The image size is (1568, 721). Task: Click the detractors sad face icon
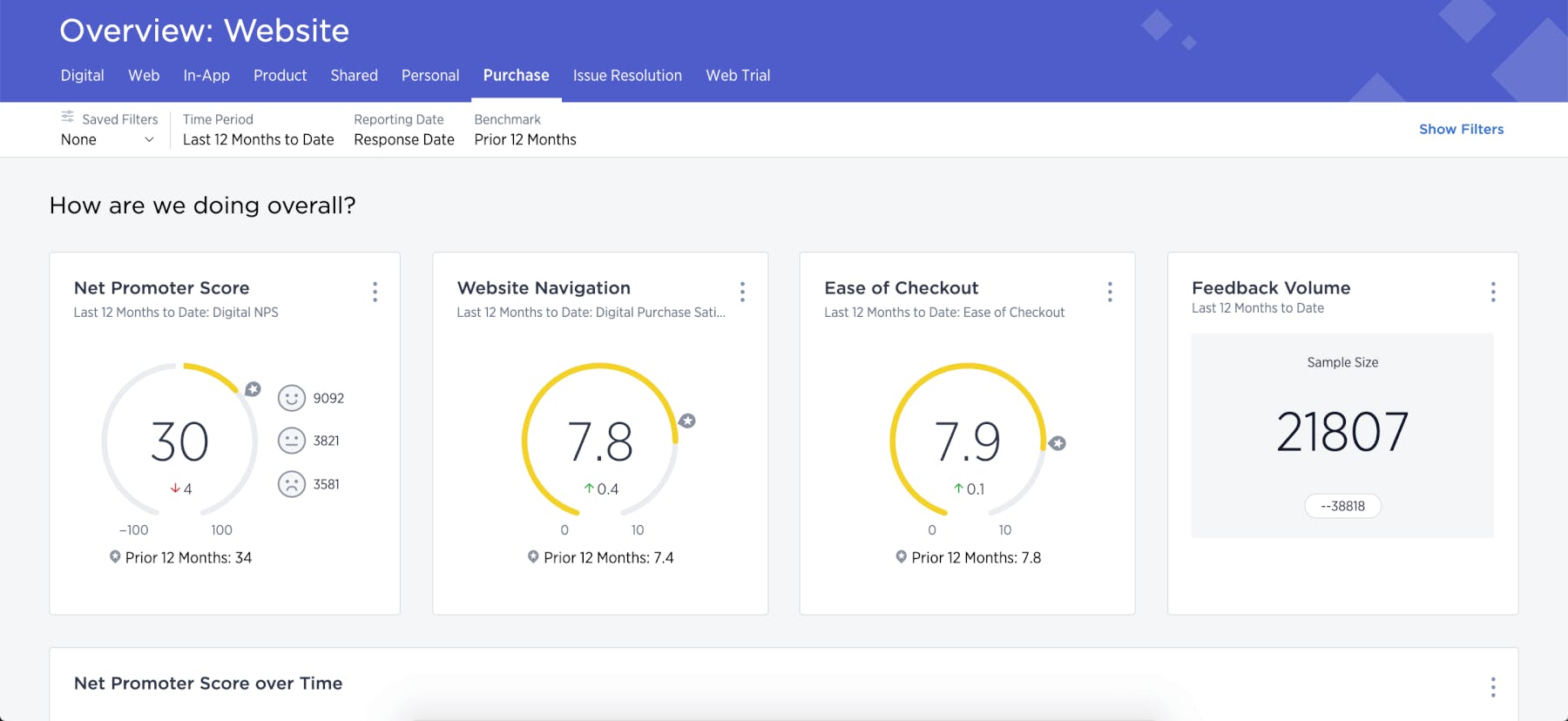(x=292, y=483)
